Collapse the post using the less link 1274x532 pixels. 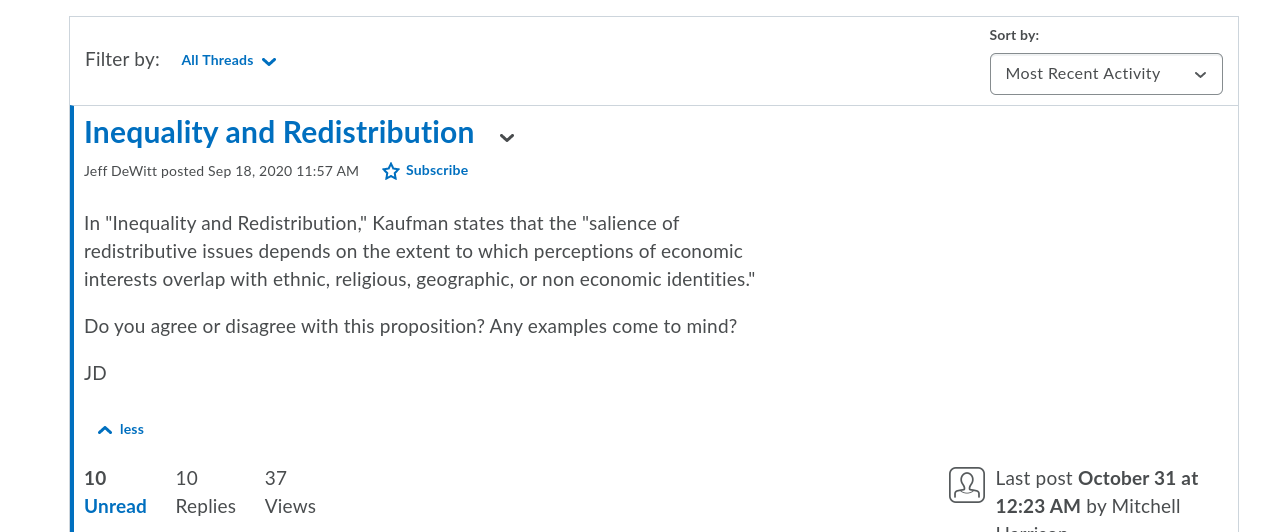(132, 429)
